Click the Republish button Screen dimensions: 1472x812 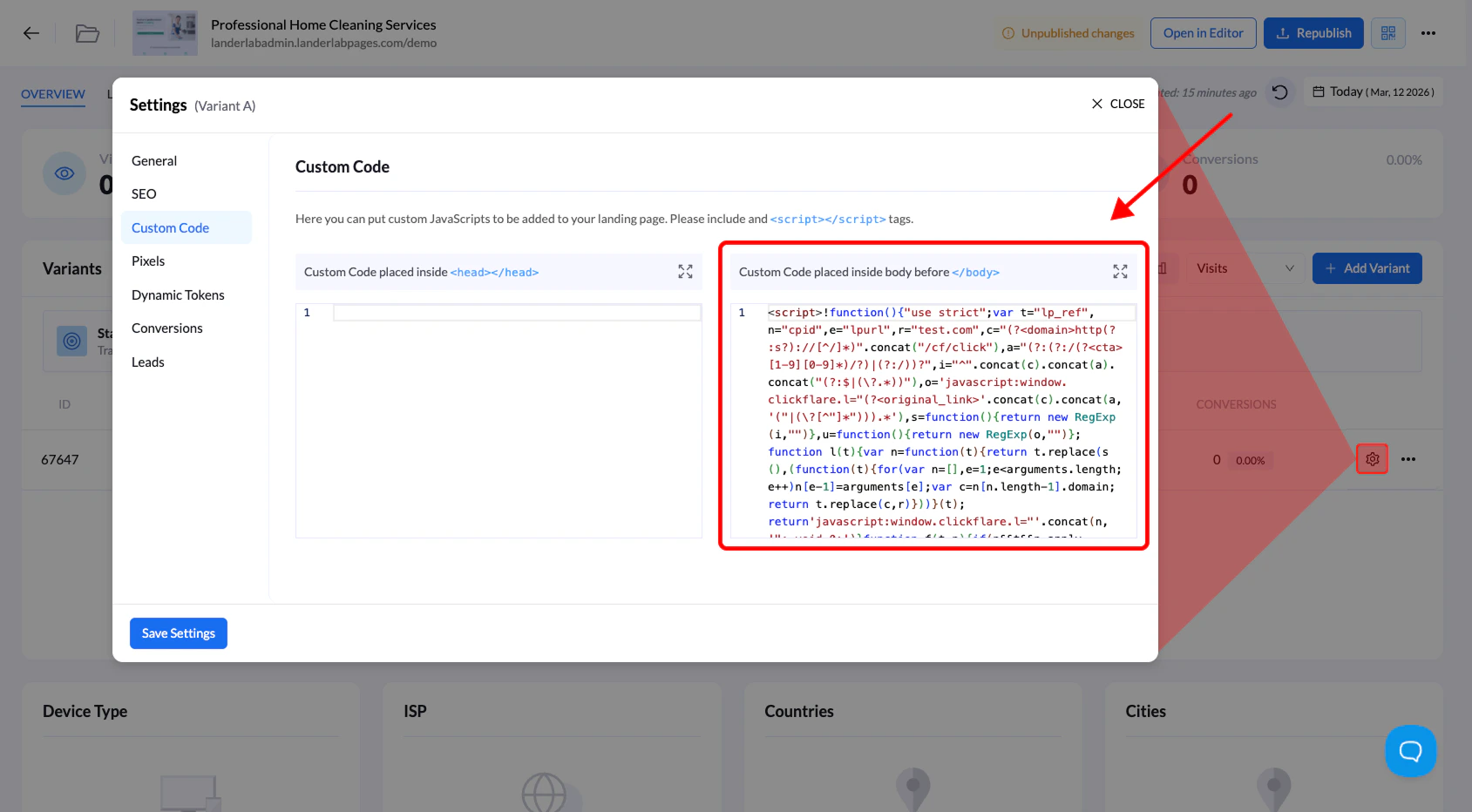[x=1313, y=33]
